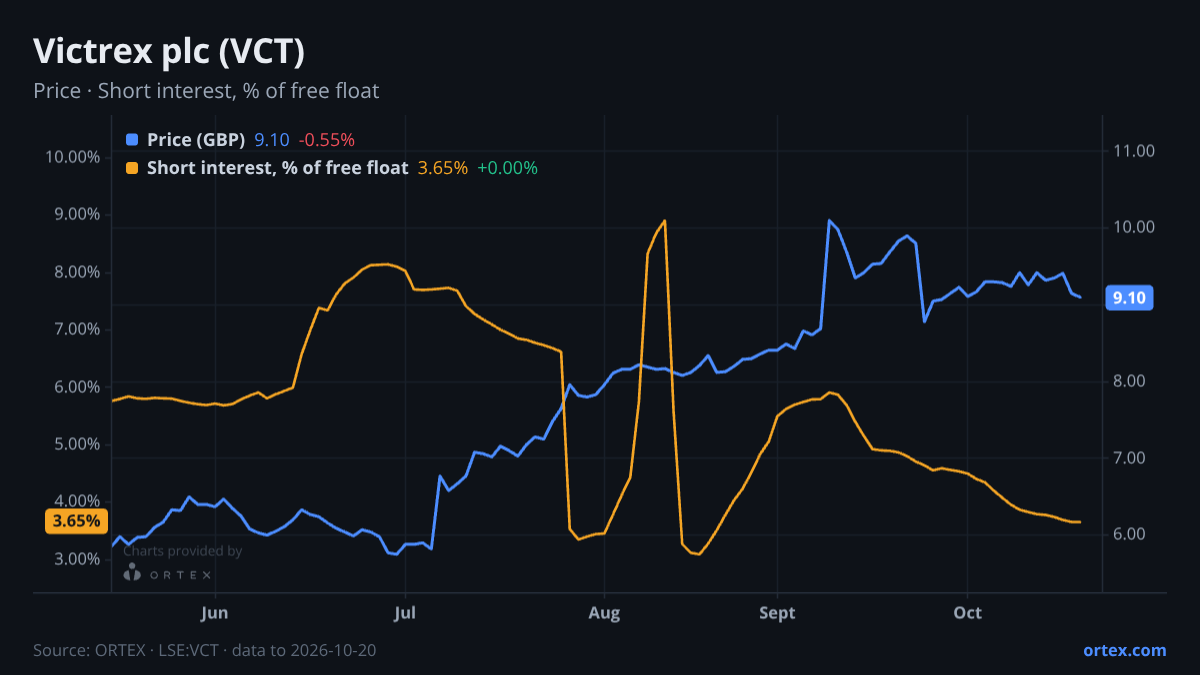Click the Aug label on the time axis
The width and height of the screenshot is (1200, 675).
pos(603,612)
